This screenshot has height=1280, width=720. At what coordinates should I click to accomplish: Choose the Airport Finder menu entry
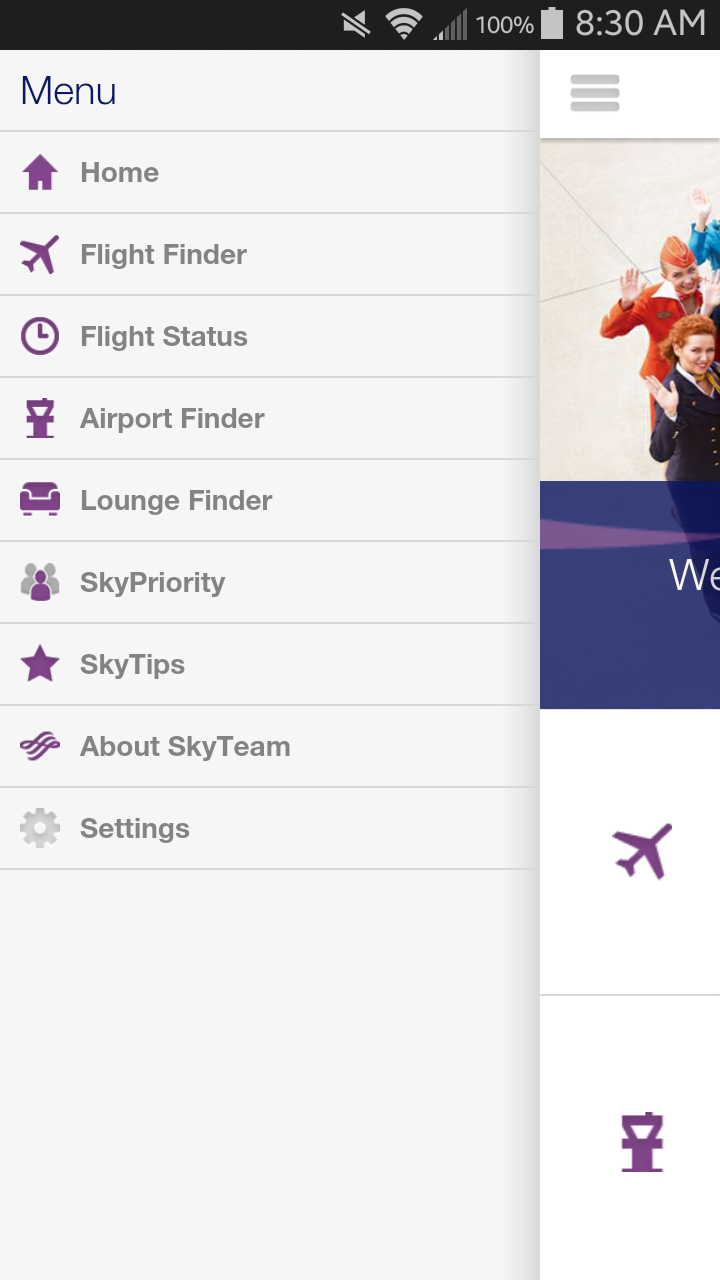[172, 419]
